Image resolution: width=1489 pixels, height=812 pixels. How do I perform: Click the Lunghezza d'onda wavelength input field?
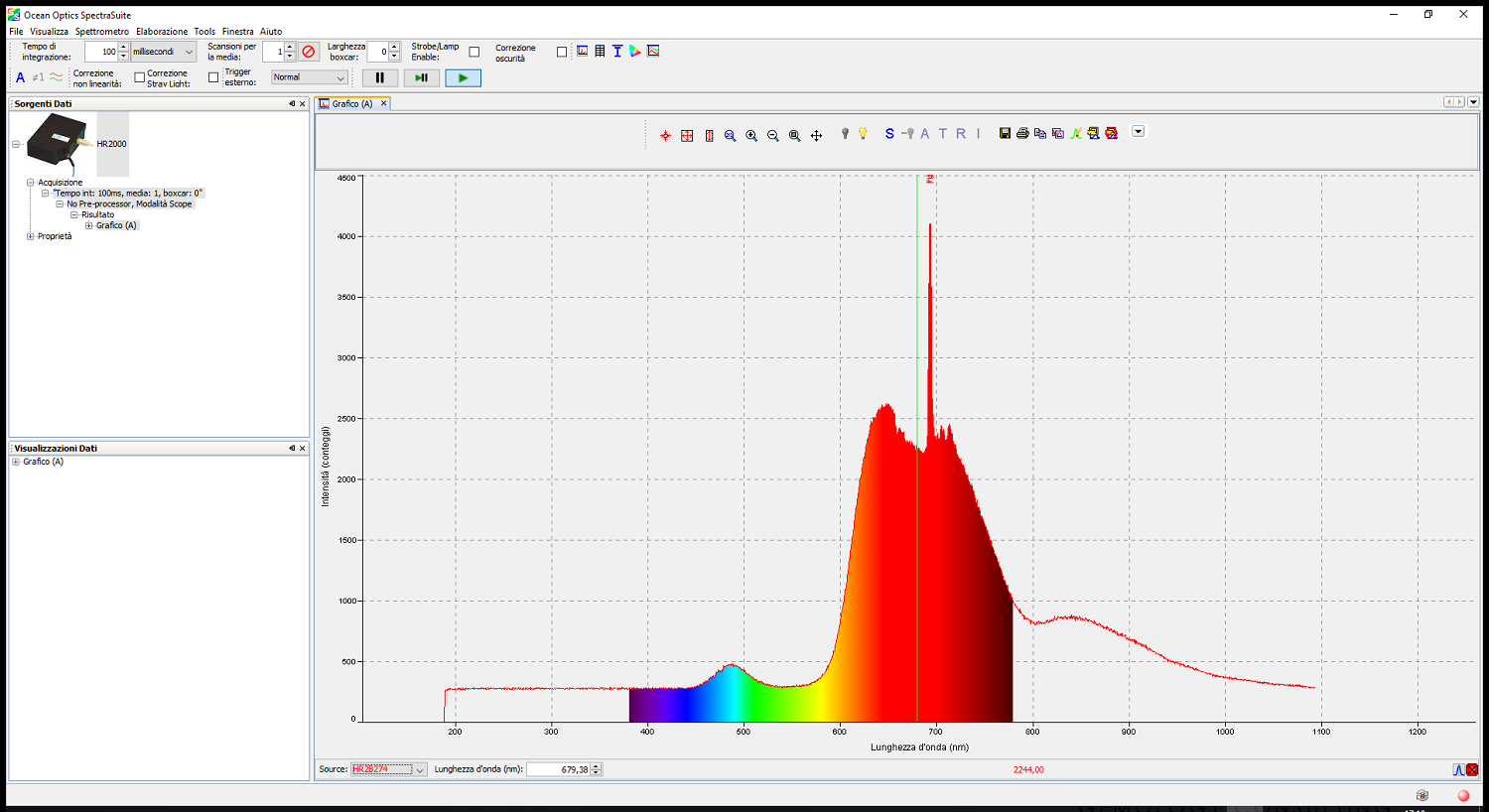558,769
